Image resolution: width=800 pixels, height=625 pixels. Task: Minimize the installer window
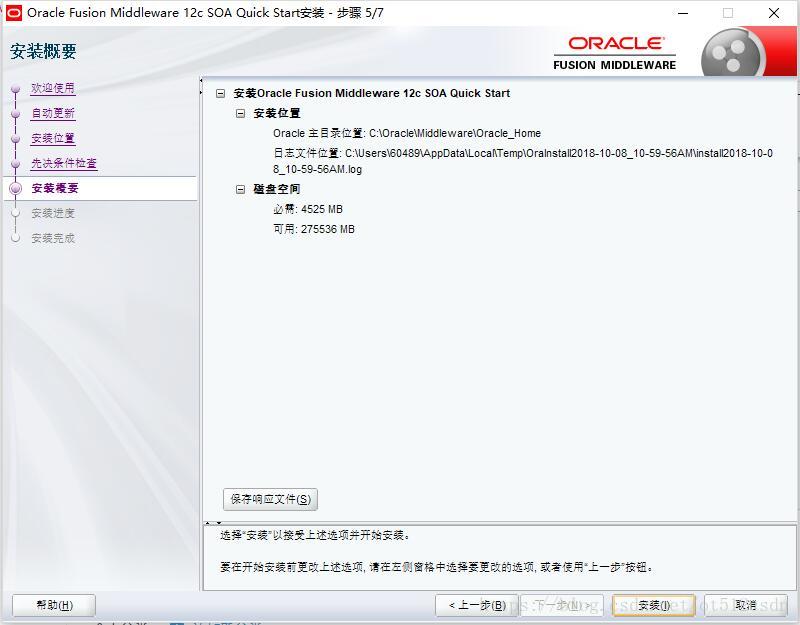[683, 13]
